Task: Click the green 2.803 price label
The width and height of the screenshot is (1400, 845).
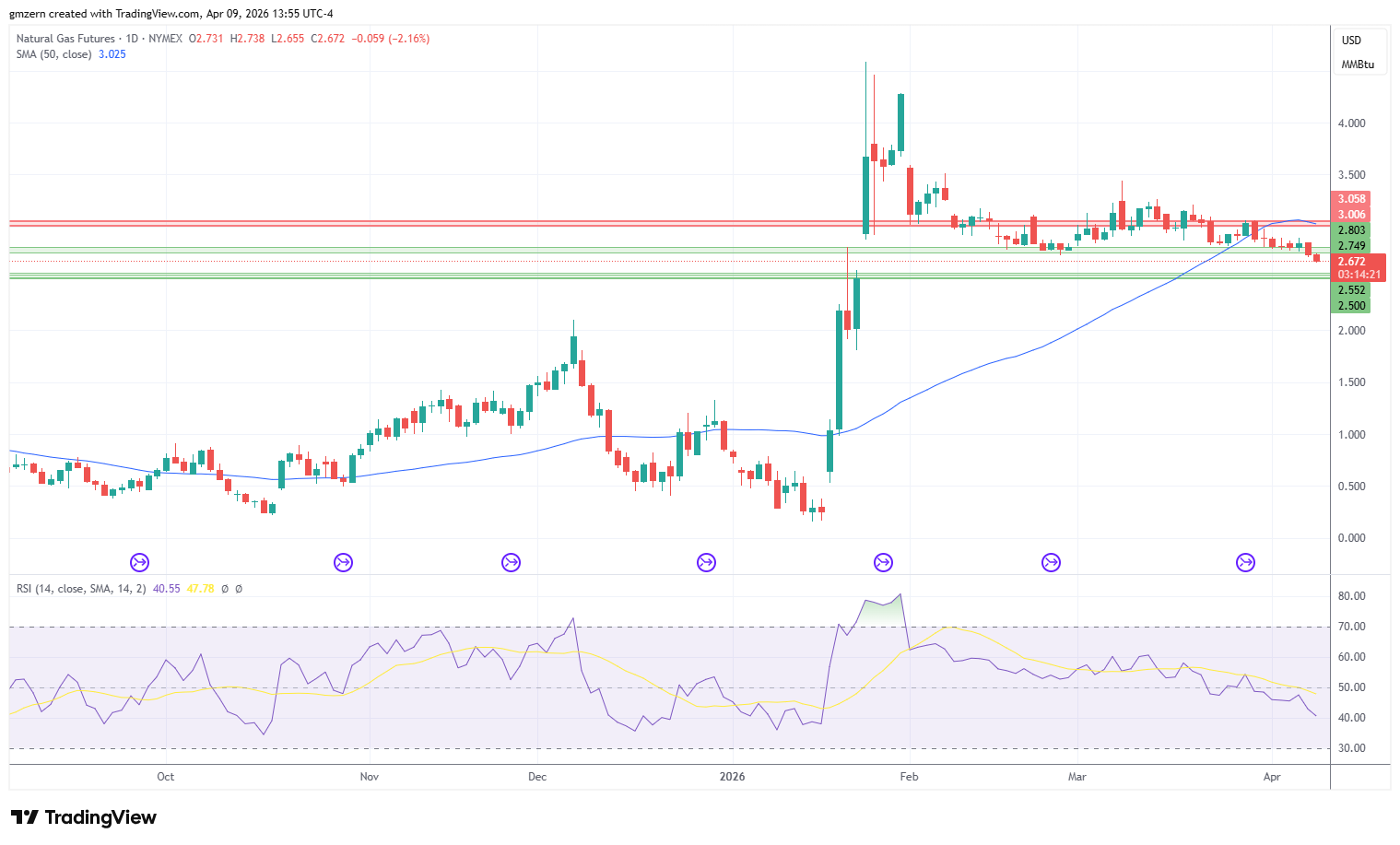Action: point(1351,230)
